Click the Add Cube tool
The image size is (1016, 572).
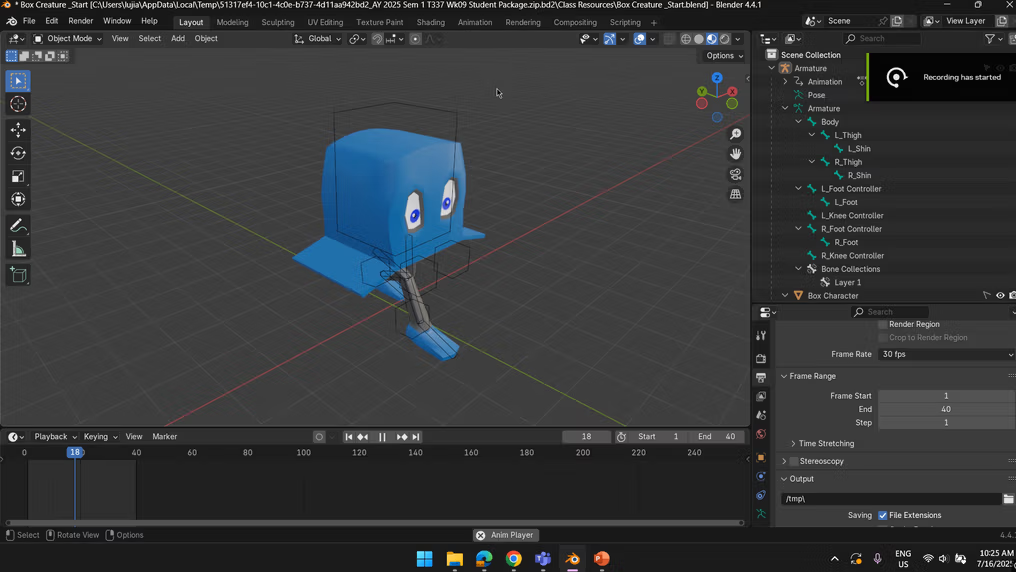tap(18, 275)
